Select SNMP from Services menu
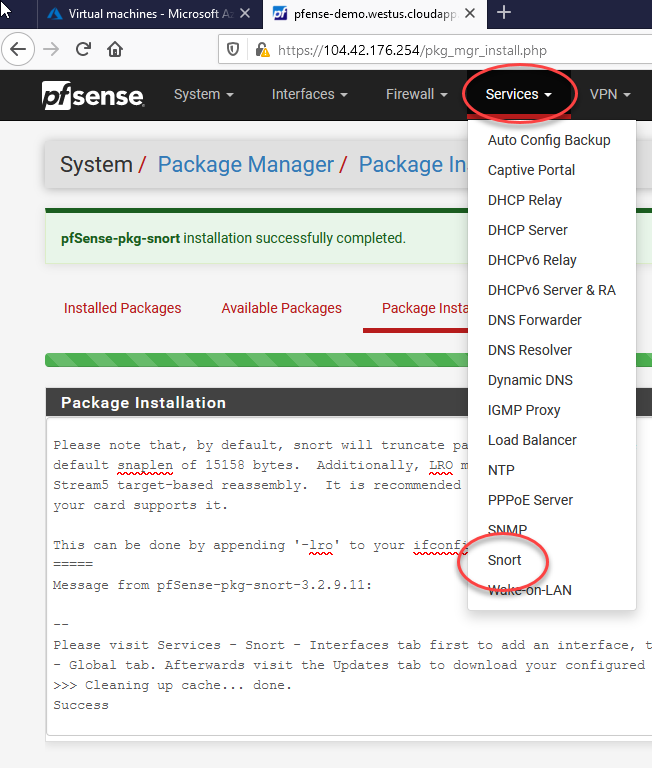Screen dimensions: 652x768 click(507, 529)
